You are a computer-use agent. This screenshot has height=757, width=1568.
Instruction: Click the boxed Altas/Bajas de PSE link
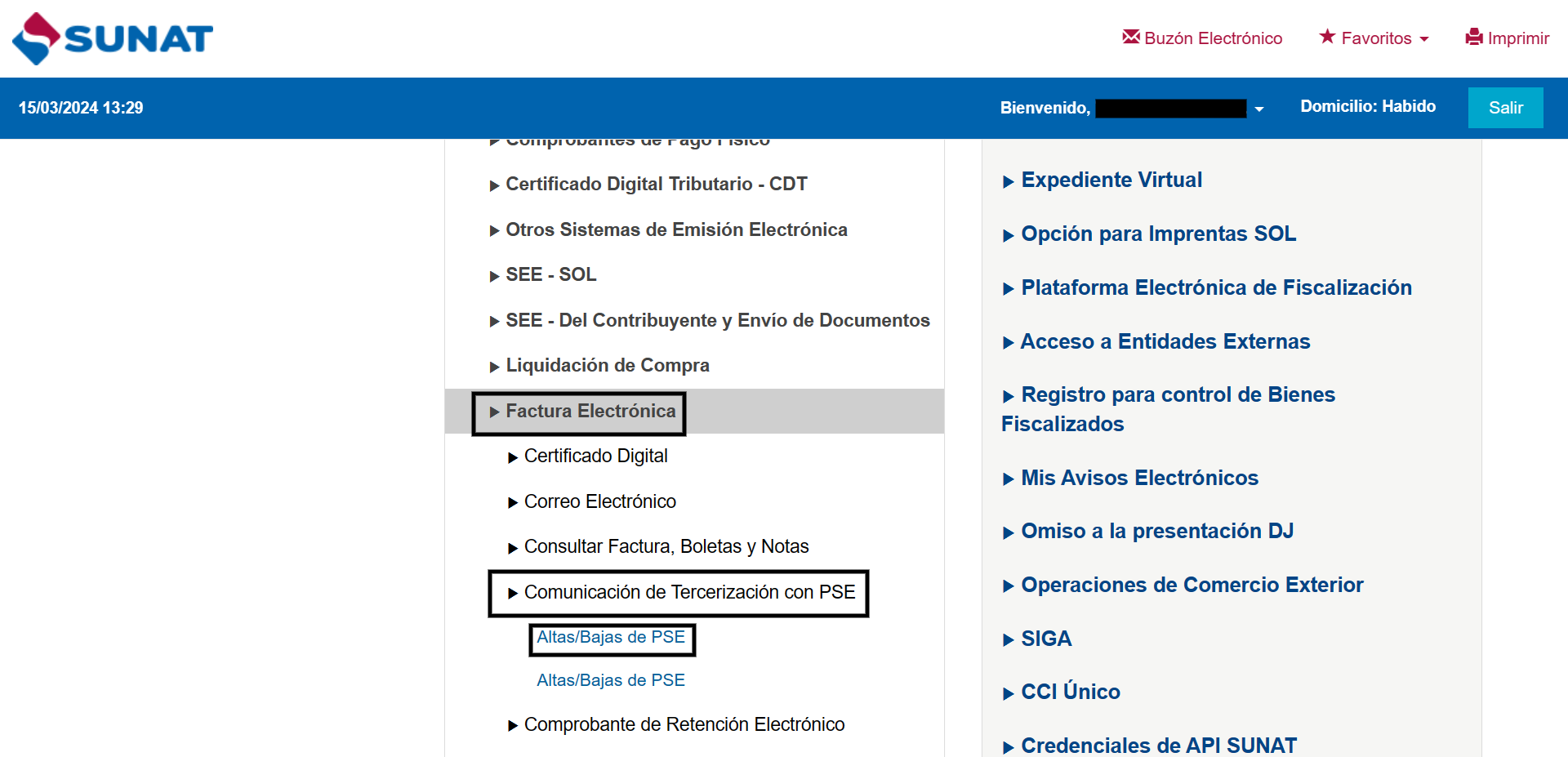pos(611,637)
